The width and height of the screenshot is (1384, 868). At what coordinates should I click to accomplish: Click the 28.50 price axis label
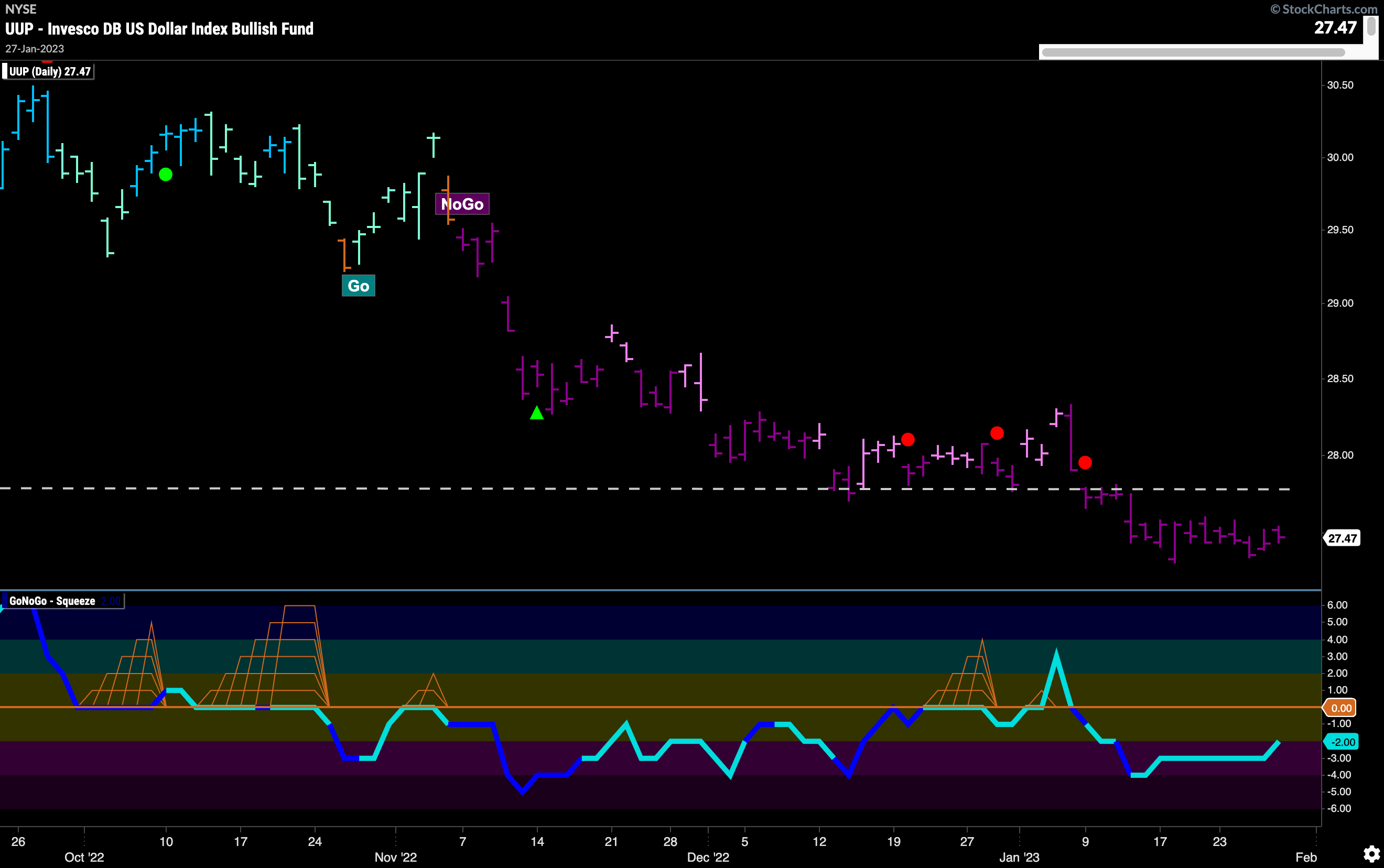coord(1340,378)
